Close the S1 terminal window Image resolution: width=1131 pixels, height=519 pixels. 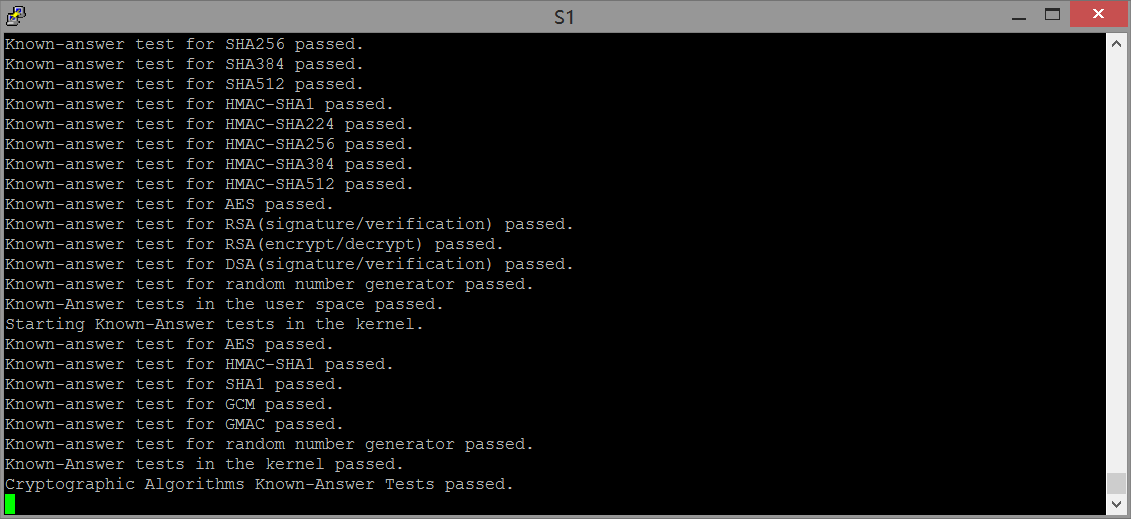[1098, 14]
